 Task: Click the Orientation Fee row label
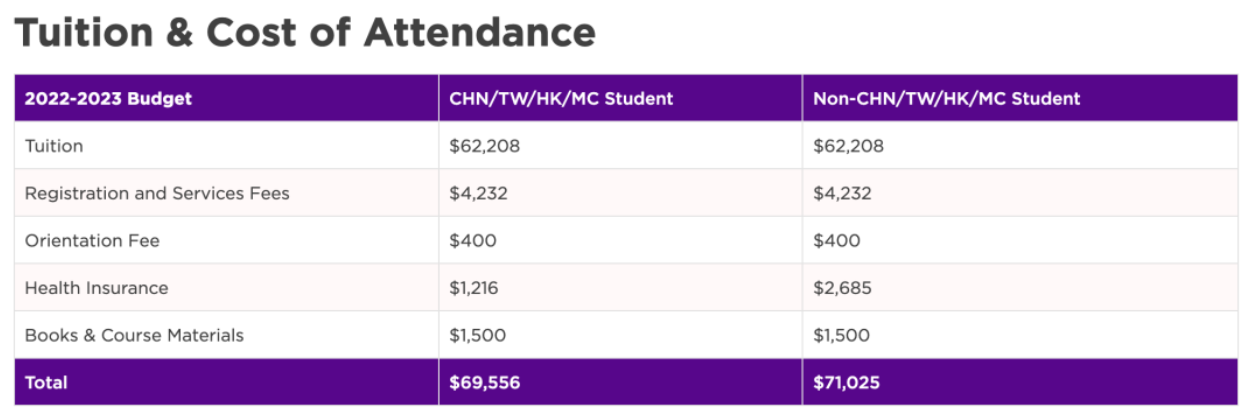[92, 241]
